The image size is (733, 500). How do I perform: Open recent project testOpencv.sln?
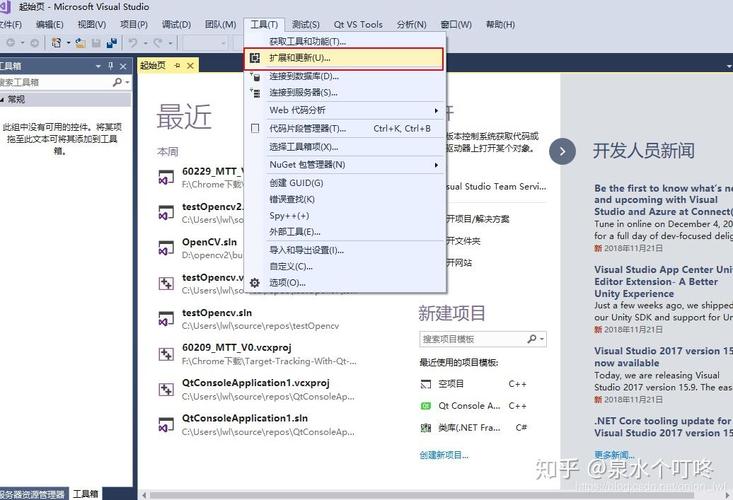point(217,313)
